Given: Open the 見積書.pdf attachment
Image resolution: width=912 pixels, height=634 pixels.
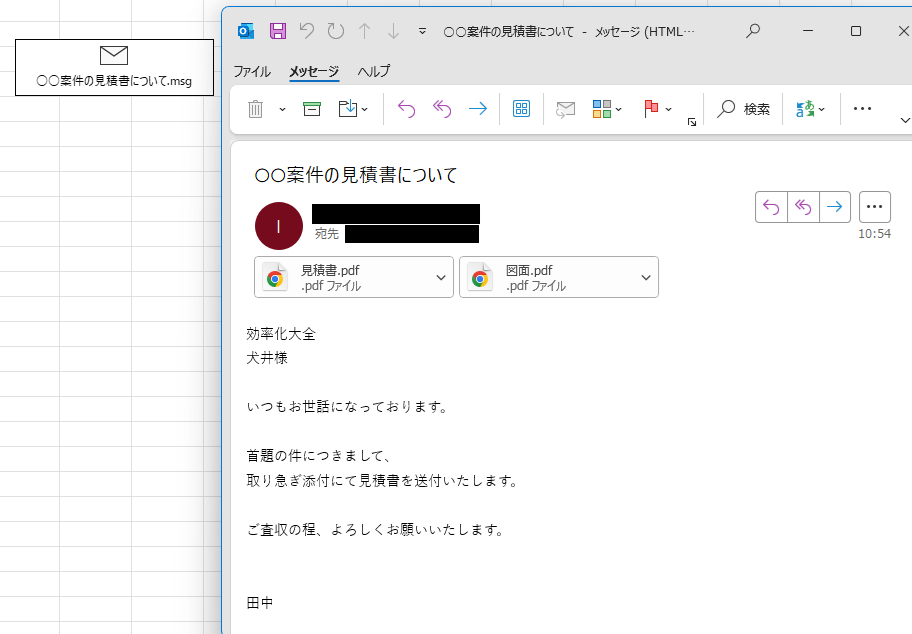Looking at the screenshot, I should [x=340, y=278].
